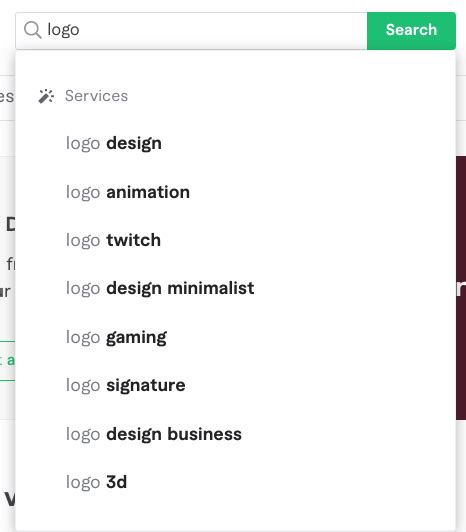Select "logo design minimalist" from suggestions

(x=236, y=288)
